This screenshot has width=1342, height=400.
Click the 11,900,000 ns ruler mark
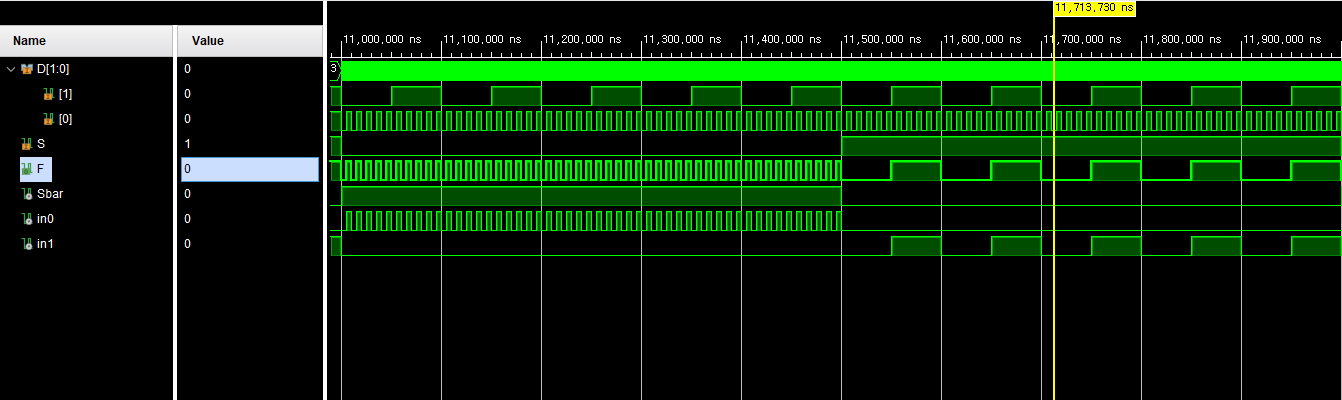1282,39
